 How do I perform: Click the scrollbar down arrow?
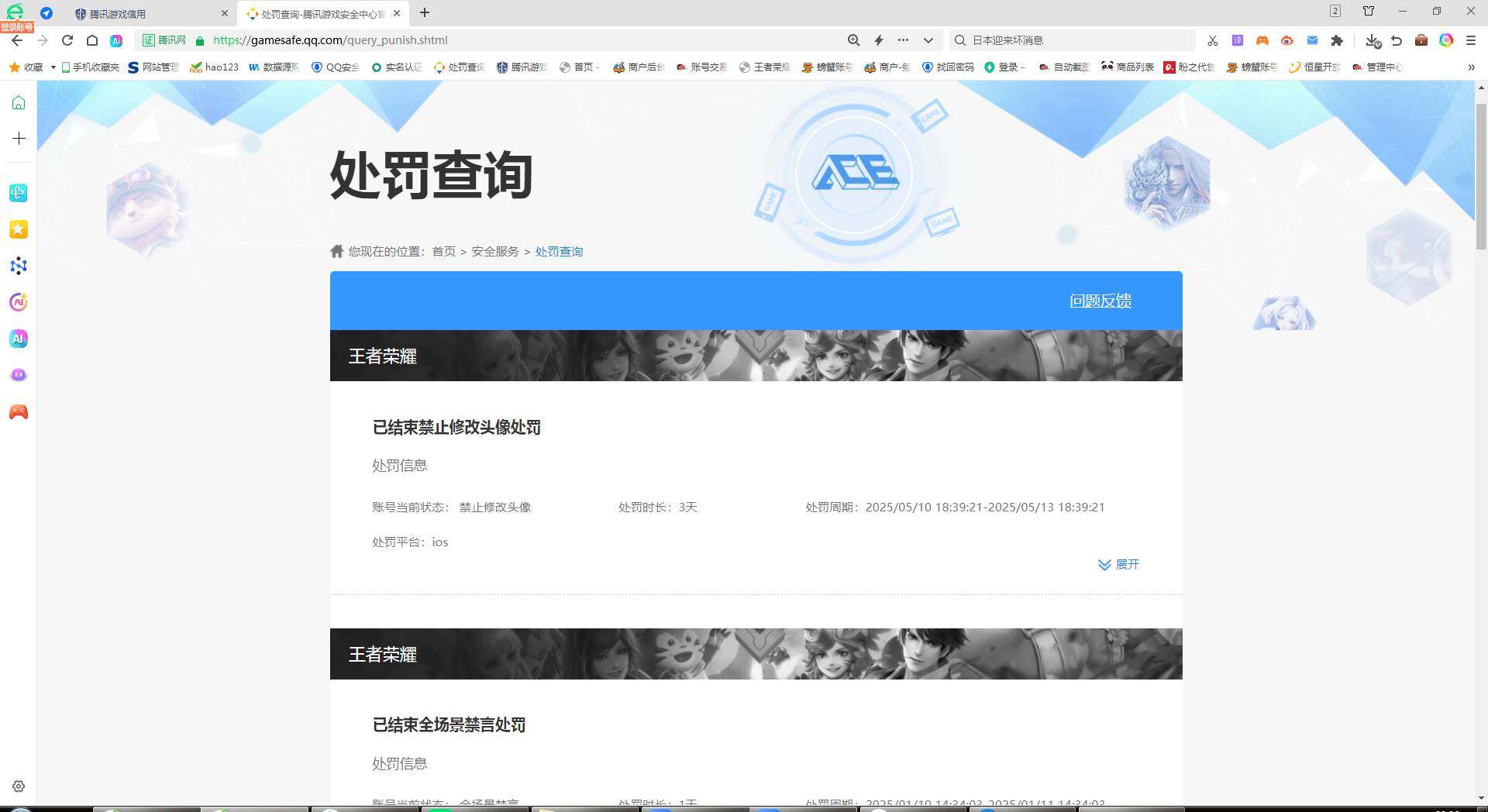click(x=1481, y=798)
